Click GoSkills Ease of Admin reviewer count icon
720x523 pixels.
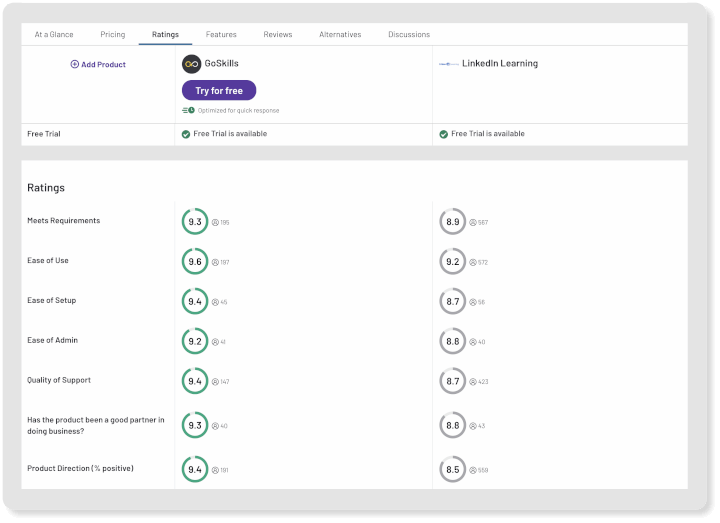(215, 342)
